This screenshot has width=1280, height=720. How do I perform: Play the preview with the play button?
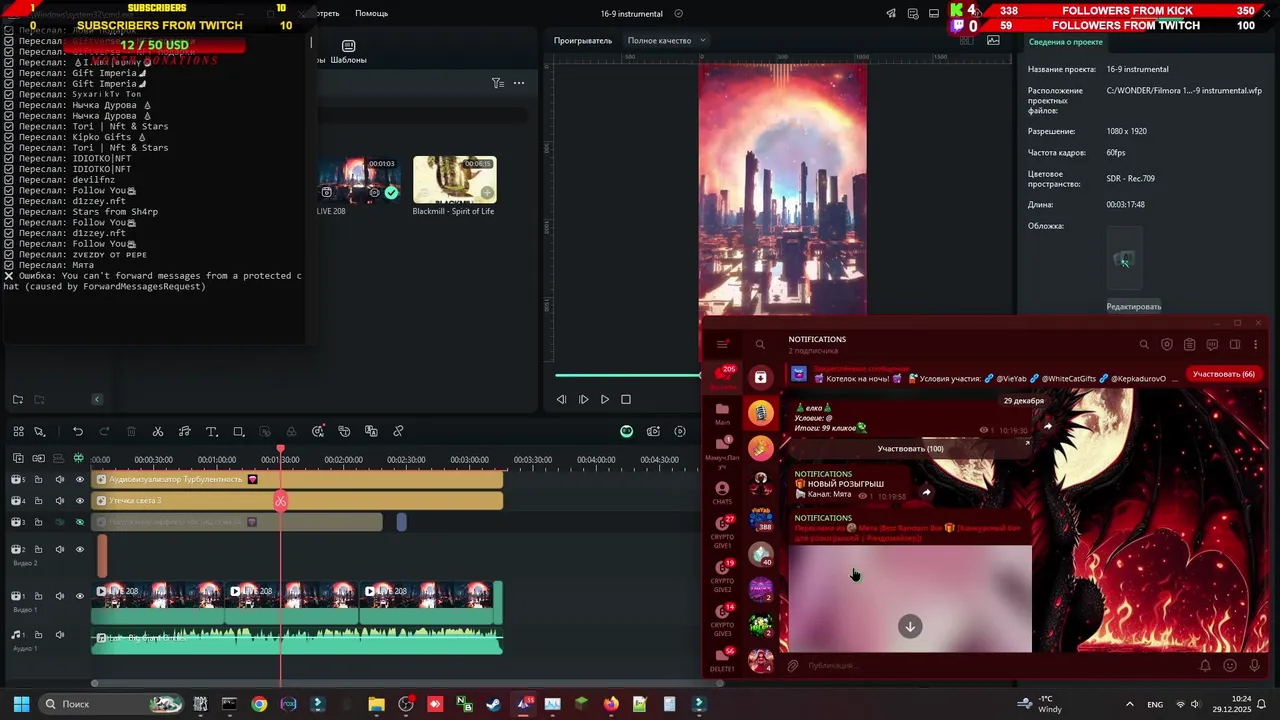click(x=605, y=399)
